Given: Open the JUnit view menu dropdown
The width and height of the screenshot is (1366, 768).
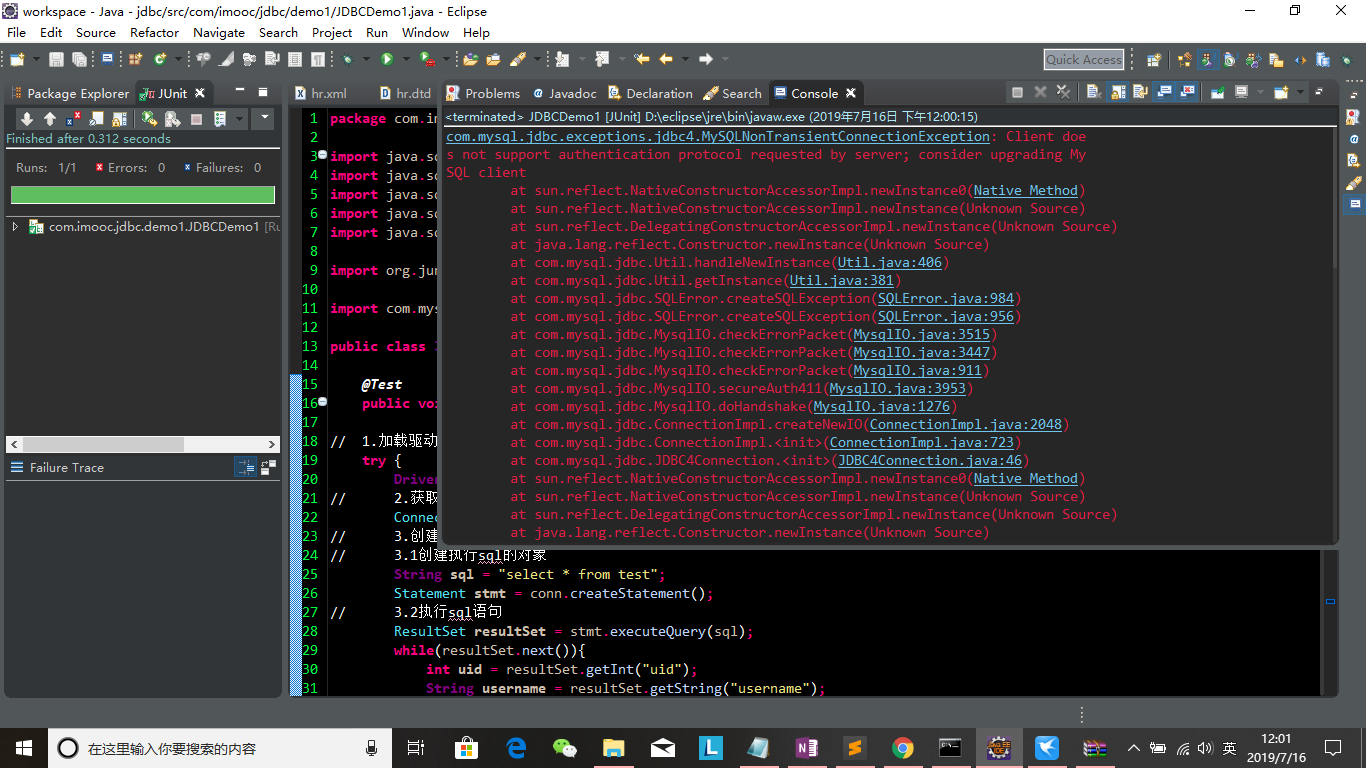Looking at the screenshot, I should 264,119.
